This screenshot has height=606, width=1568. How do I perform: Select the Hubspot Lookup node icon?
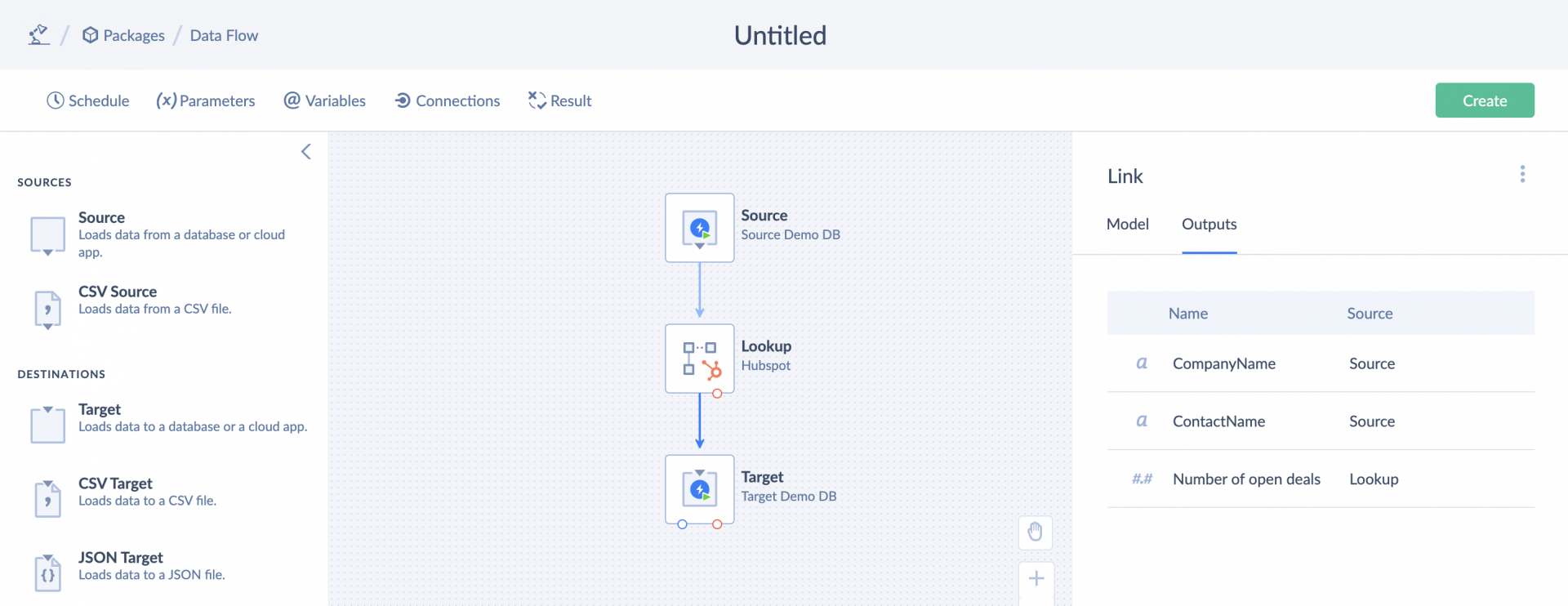(700, 359)
